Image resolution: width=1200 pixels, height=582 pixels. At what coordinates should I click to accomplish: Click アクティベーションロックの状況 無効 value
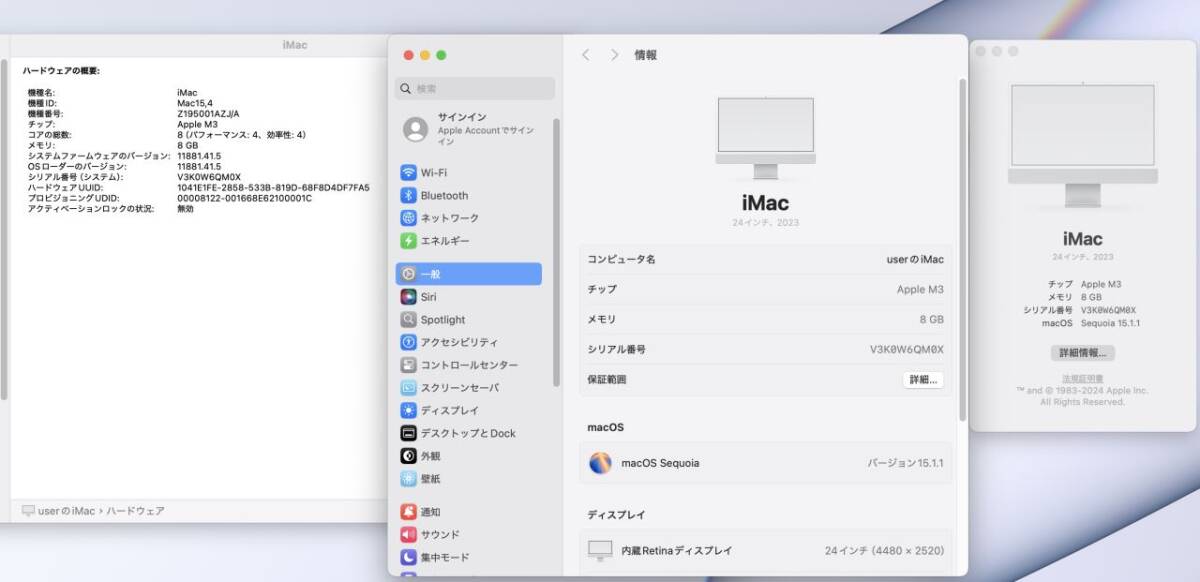(x=185, y=208)
